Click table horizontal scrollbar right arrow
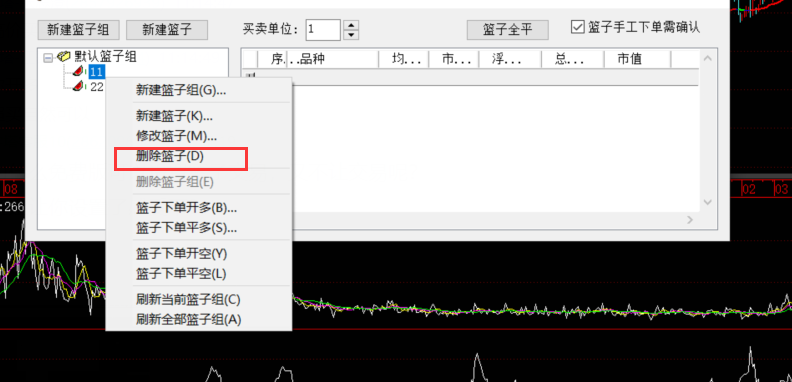Image resolution: width=792 pixels, height=382 pixels. 690,220
